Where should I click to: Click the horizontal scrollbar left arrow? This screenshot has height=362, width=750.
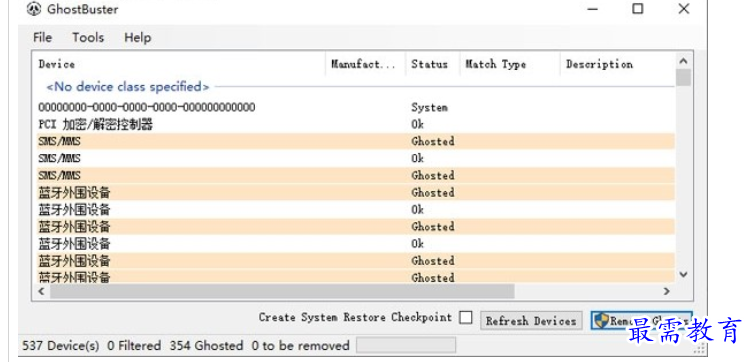point(42,291)
